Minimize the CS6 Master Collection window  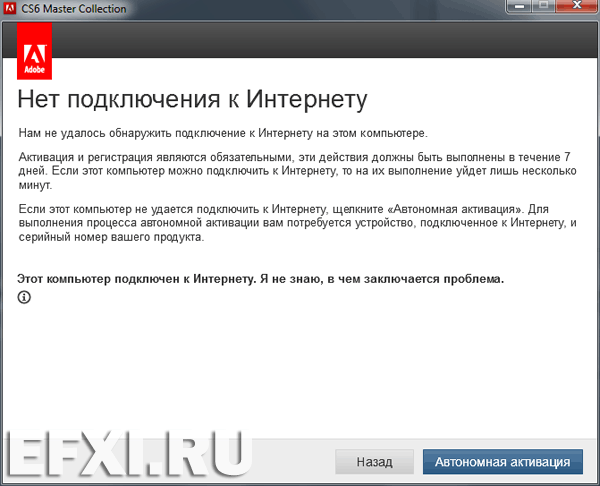pos(519,7)
